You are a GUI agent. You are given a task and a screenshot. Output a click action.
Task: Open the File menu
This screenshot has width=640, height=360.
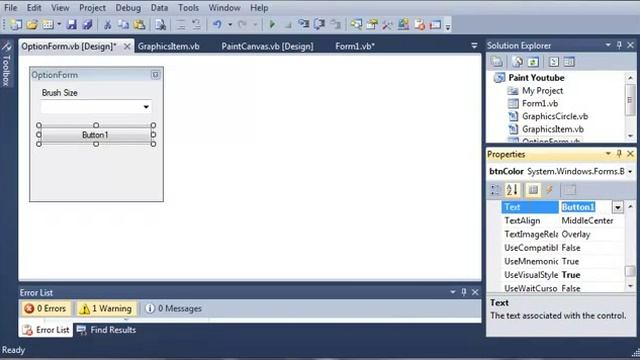[11, 8]
